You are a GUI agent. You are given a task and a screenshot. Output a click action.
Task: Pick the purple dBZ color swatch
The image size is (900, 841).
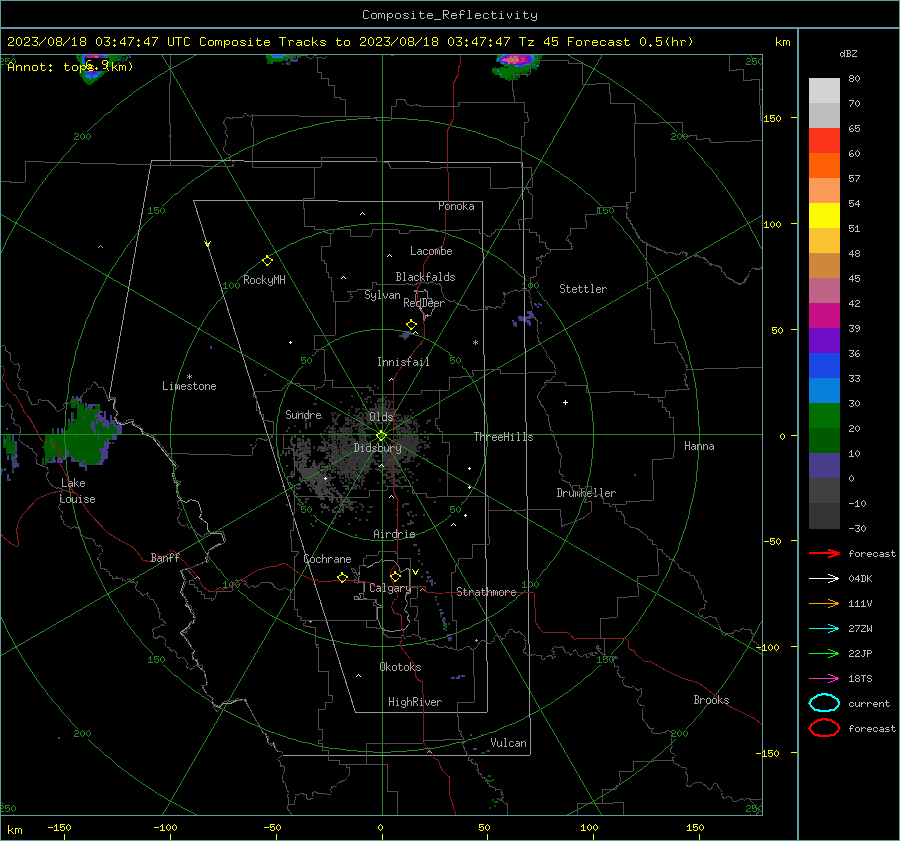824,340
